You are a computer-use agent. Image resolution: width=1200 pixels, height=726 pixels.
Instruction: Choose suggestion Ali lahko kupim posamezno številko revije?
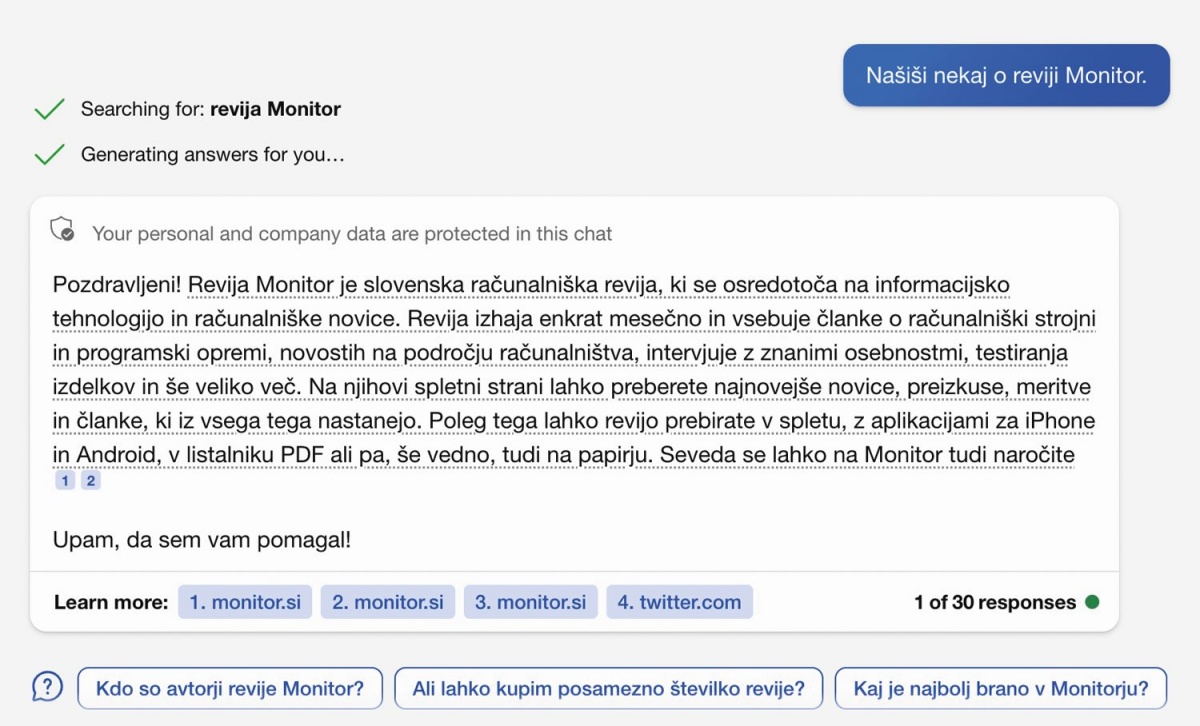coord(609,688)
